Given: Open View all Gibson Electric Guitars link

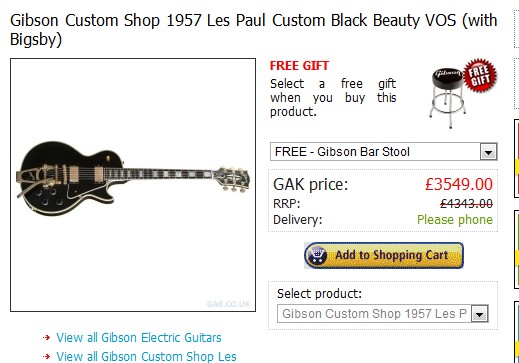Looking at the screenshot, I should (x=139, y=338).
